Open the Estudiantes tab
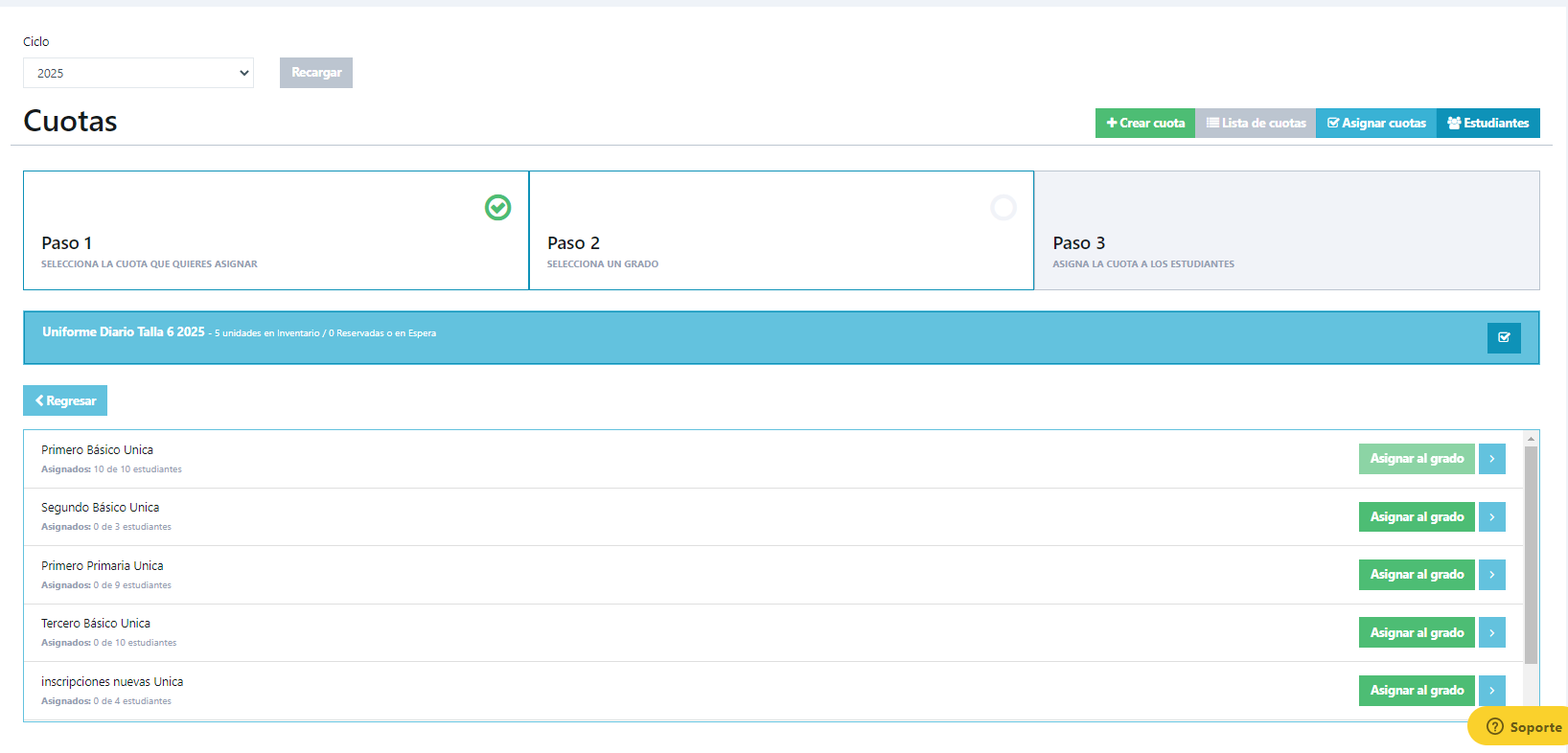The height and width of the screenshot is (753, 1568). (x=1488, y=123)
